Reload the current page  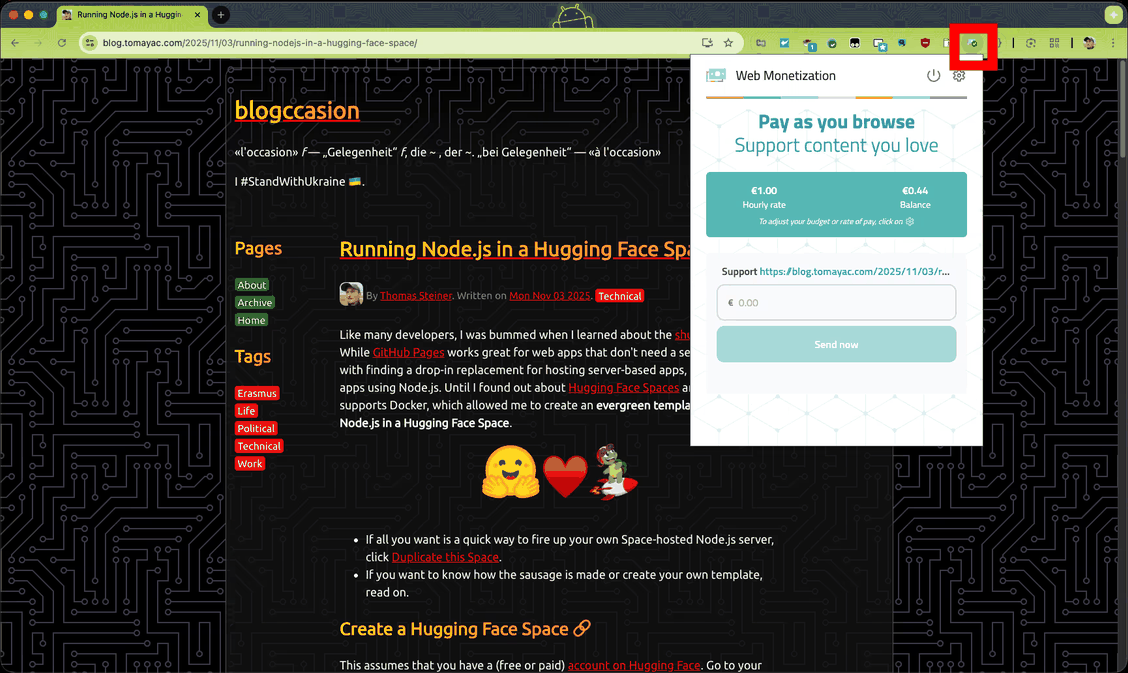62,43
